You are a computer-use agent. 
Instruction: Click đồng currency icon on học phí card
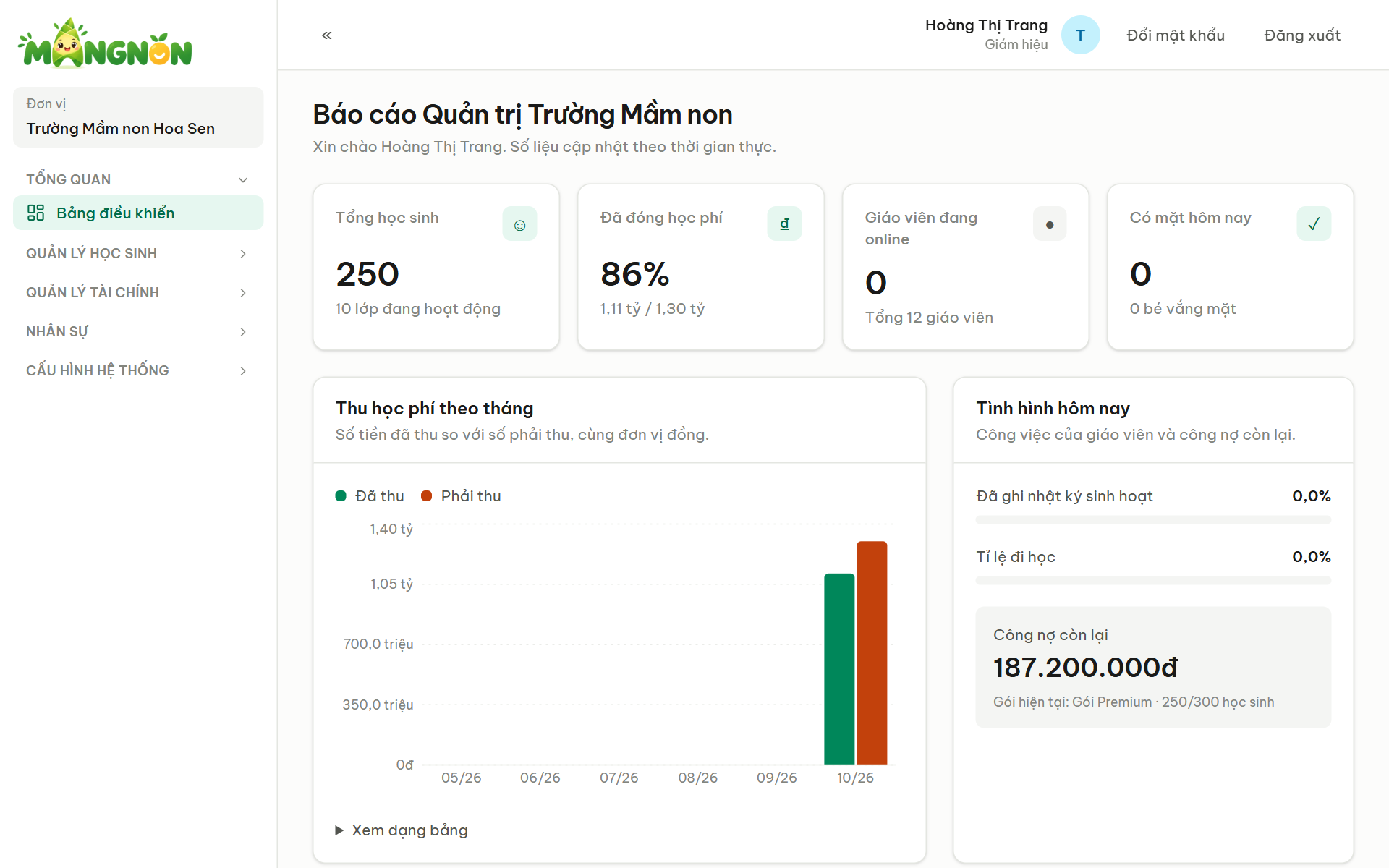pos(784,224)
